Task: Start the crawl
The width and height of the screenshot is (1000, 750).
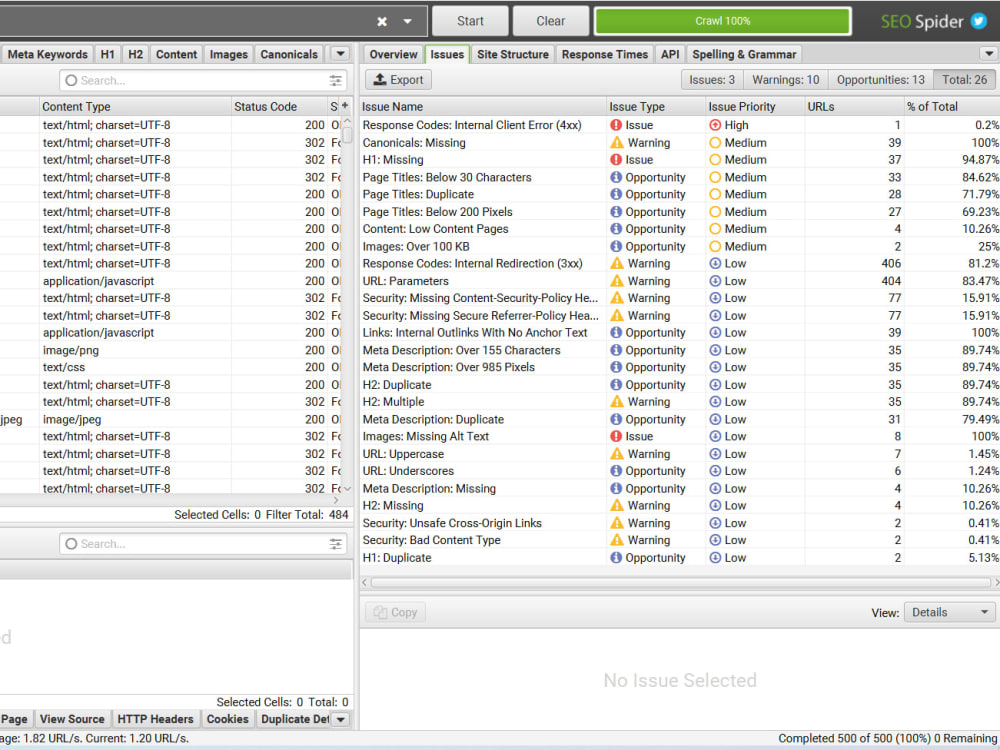Action: pyautogui.click(x=470, y=21)
